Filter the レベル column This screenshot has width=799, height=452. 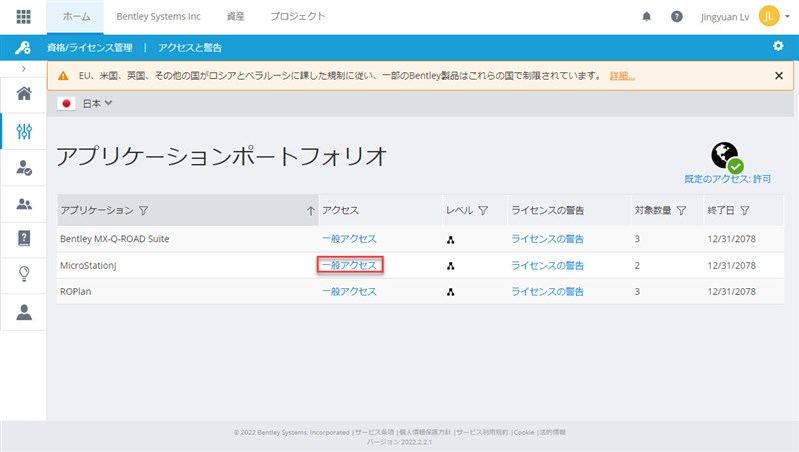point(483,210)
